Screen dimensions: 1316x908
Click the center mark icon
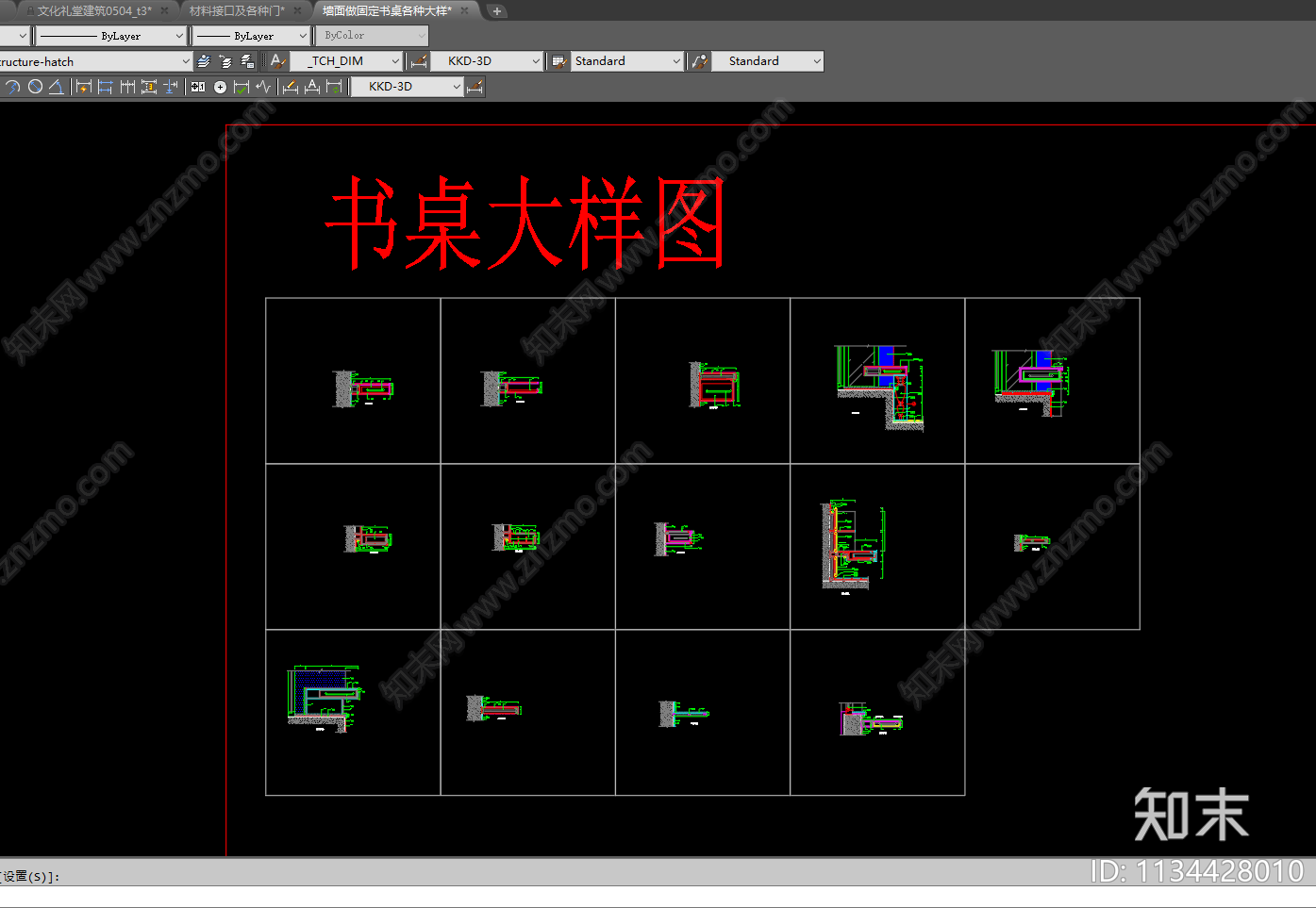point(220,87)
